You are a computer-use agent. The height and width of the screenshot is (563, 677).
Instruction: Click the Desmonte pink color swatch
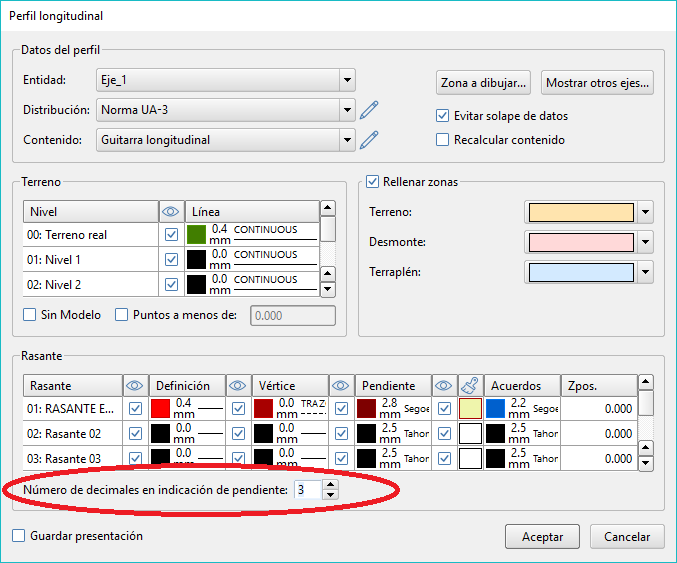click(x=580, y=242)
